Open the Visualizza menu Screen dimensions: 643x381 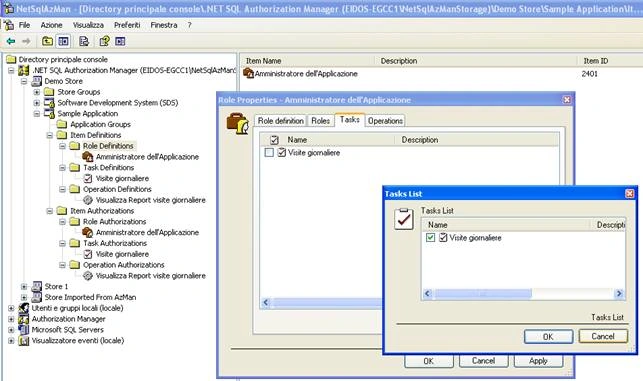[88, 25]
